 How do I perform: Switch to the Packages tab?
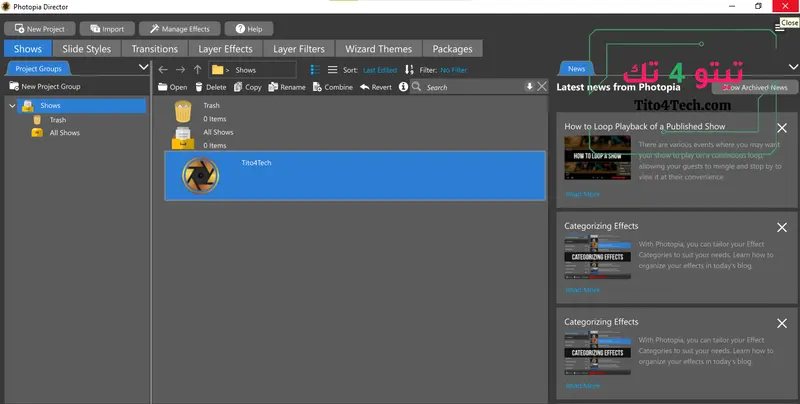(x=452, y=49)
